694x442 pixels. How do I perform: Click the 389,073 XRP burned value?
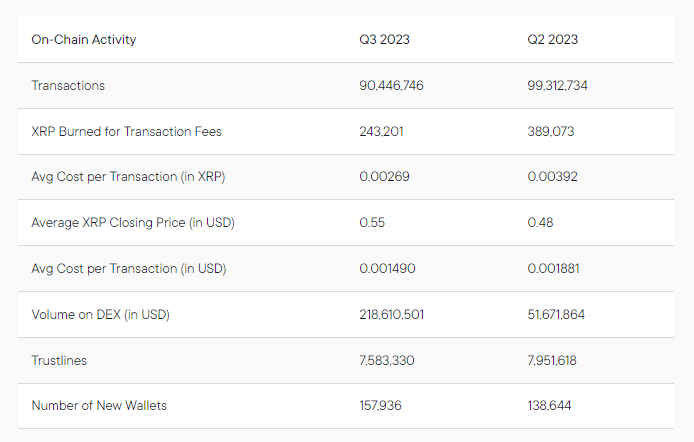coord(551,131)
